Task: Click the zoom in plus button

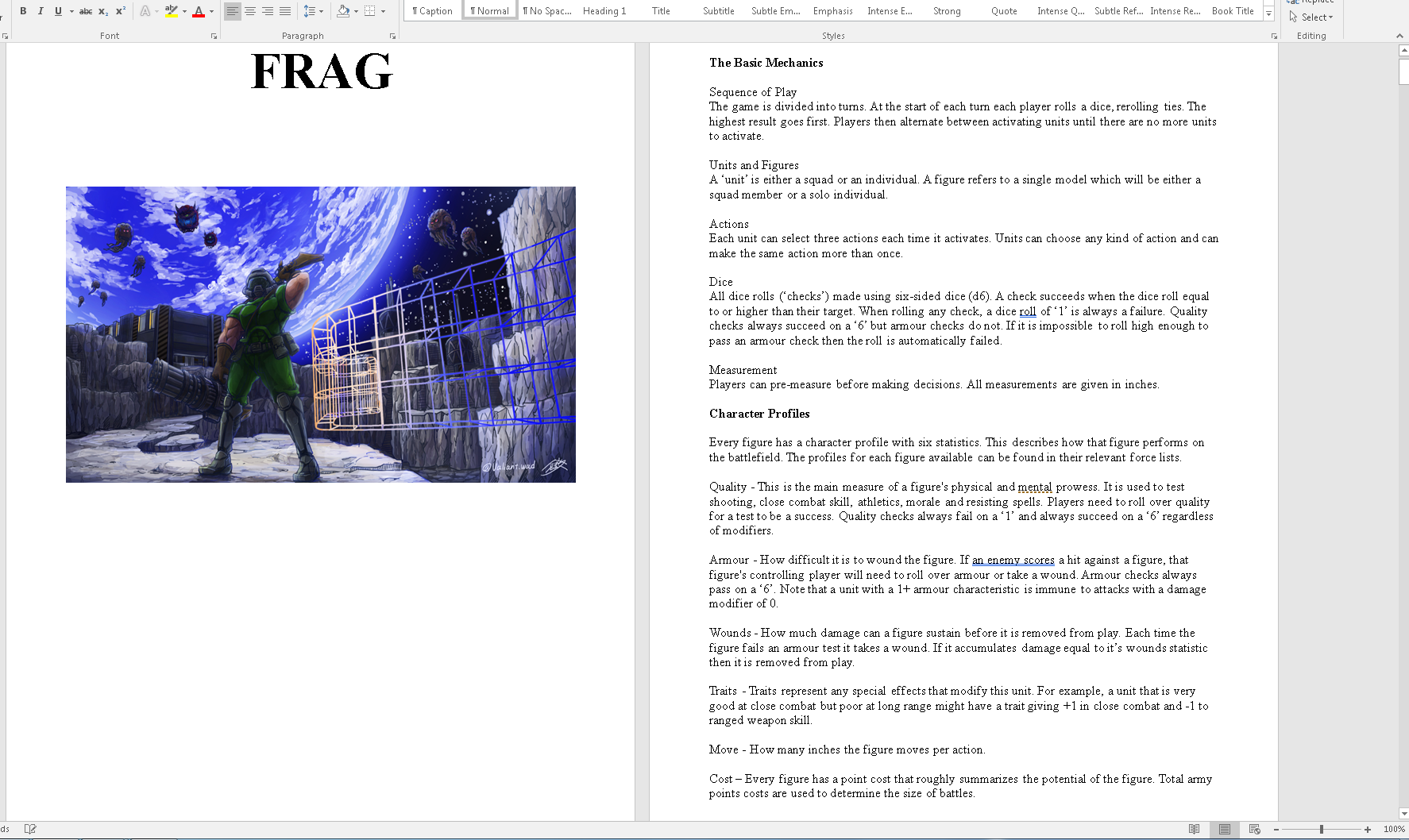Action: tap(1368, 829)
